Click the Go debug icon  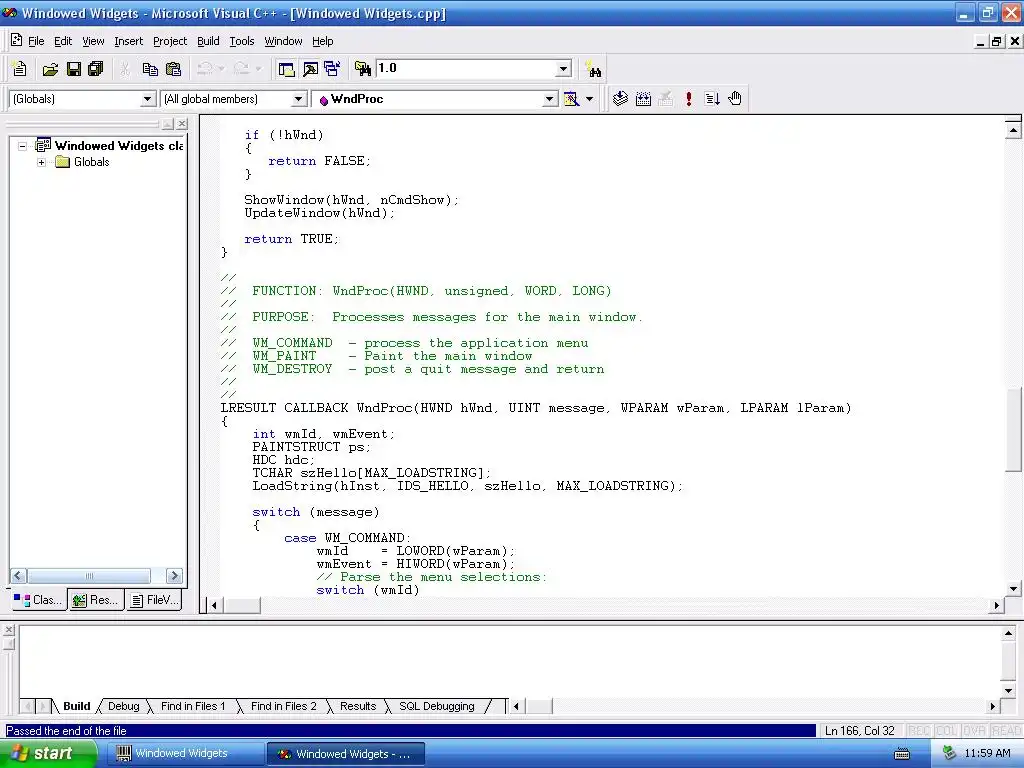click(712, 99)
